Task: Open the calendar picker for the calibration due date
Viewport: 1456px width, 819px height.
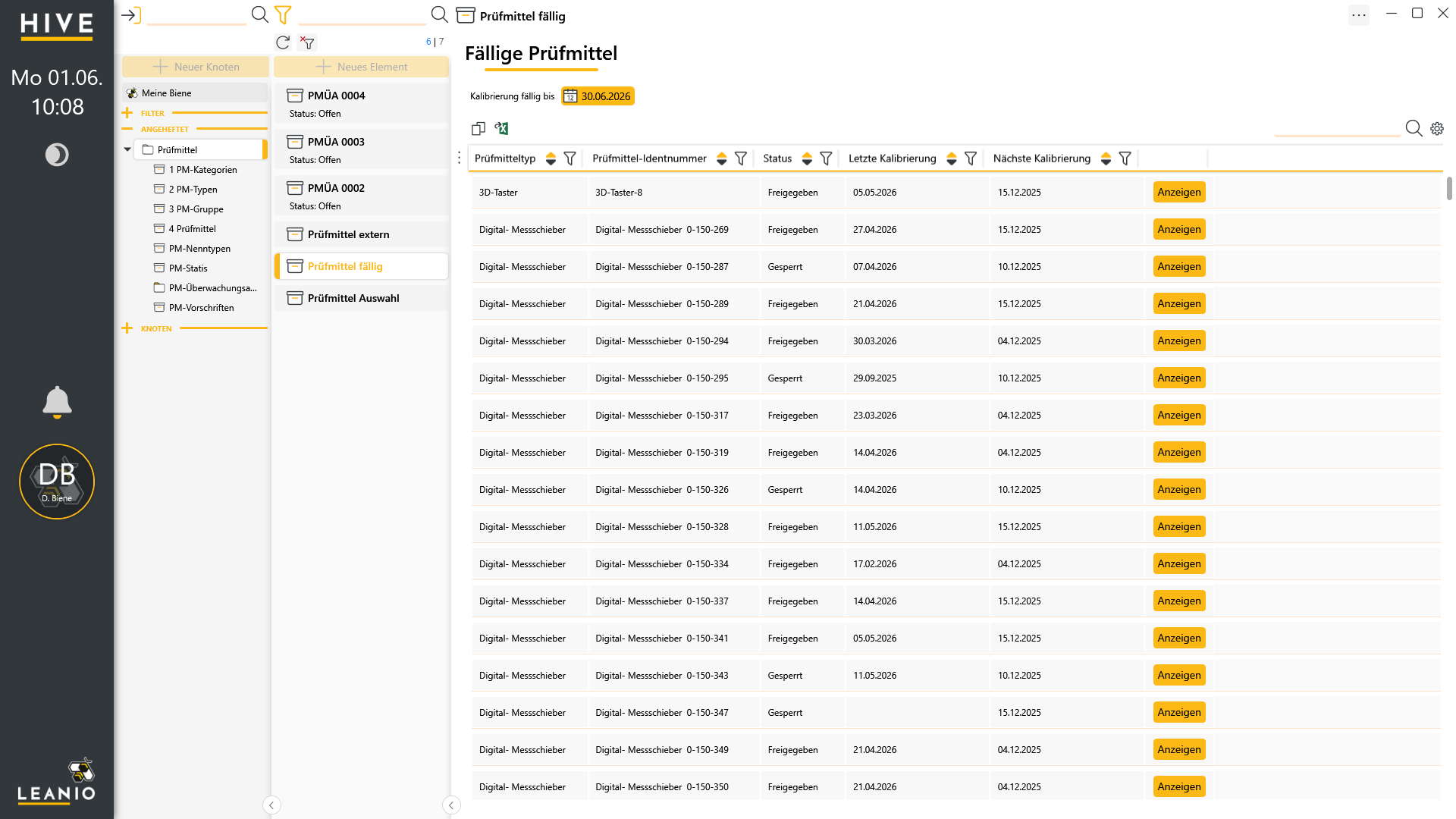Action: click(x=570, y=96)
